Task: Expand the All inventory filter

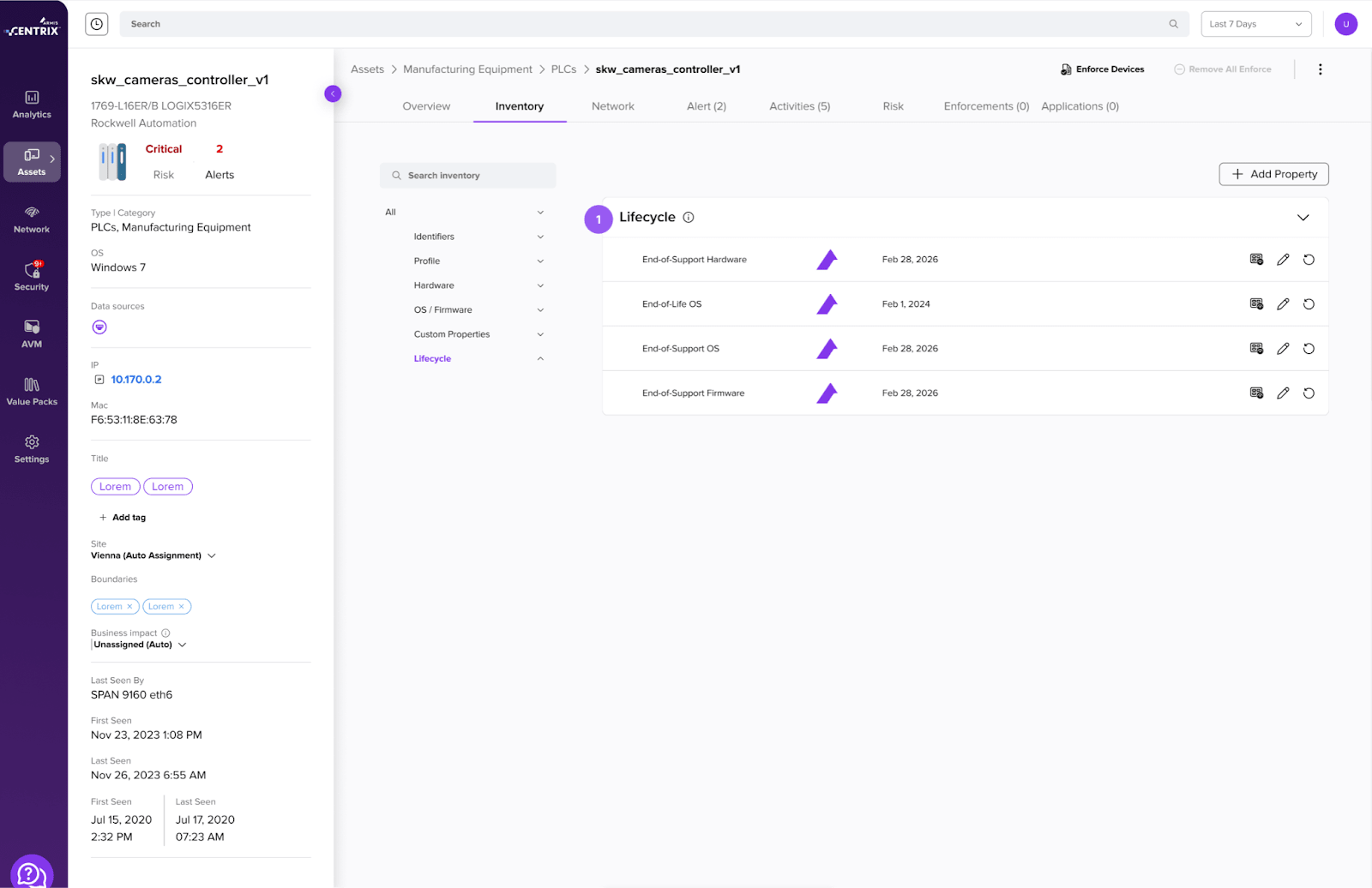Action: pyautogui.click(x=540, y=213)
